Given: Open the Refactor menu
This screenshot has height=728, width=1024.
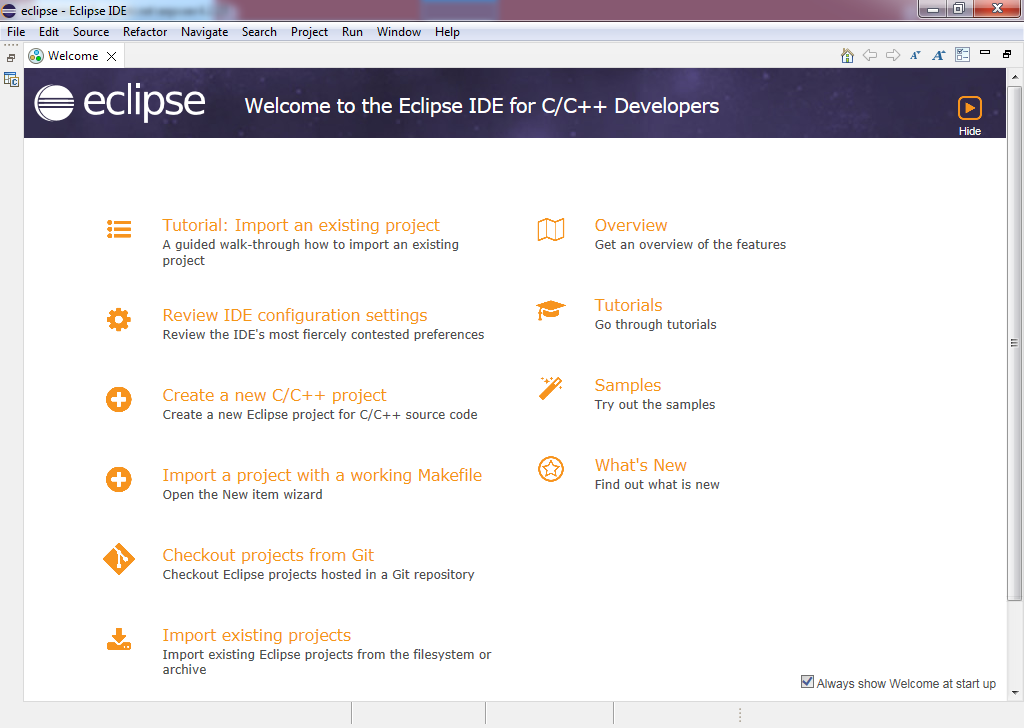Looking at the screenshot, I should click(x=145, y=32).
